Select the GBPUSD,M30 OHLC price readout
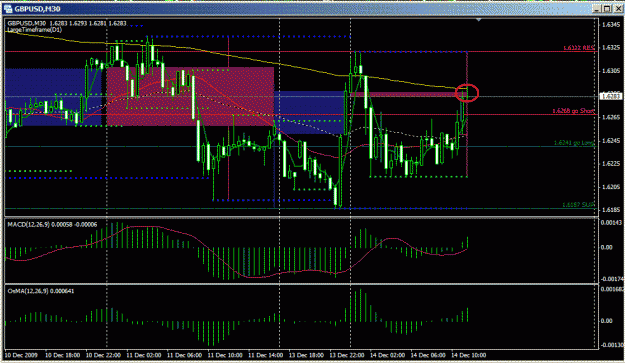The width and height of the screenshot is (625, 363). point(67,24)
